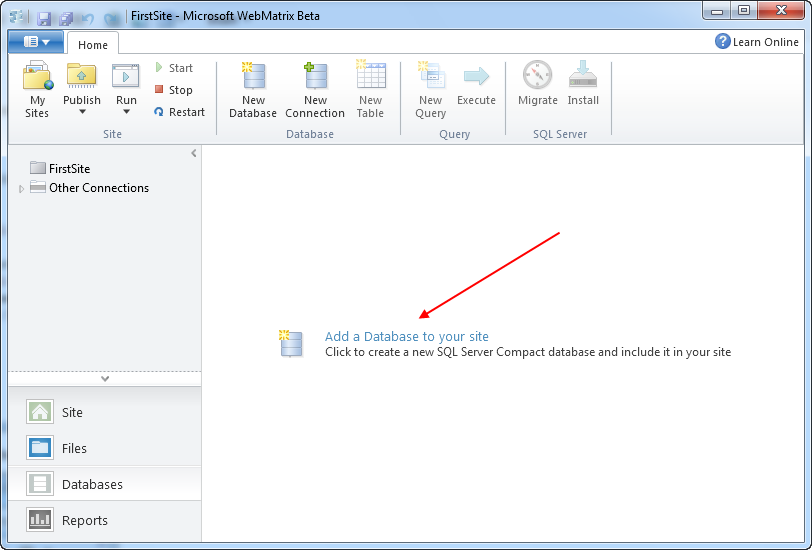Restart the site using Restart
Image resolution: width=812 pixels, height=550 pixels.
coord(180,112)
